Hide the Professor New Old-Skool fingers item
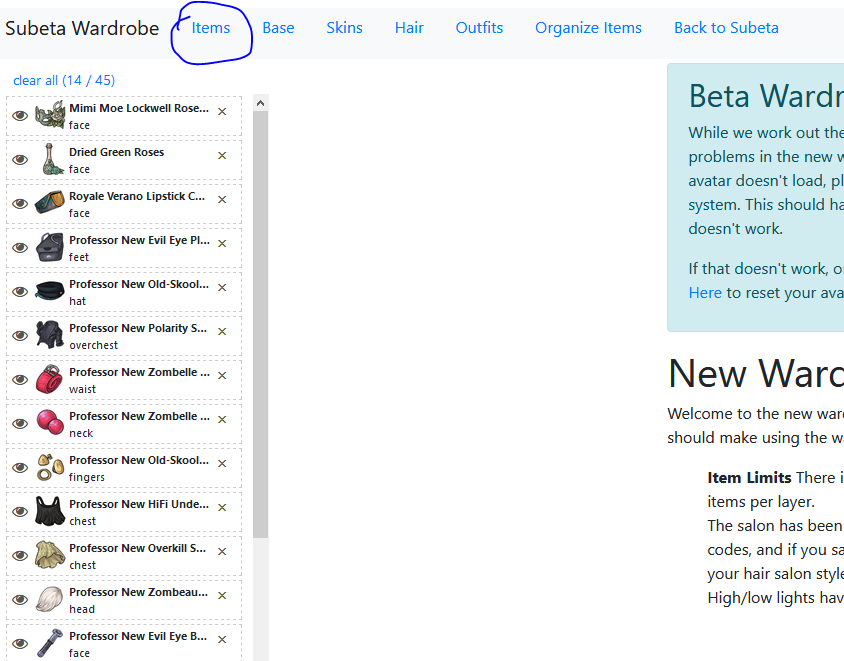 click(x=20, y=468)
